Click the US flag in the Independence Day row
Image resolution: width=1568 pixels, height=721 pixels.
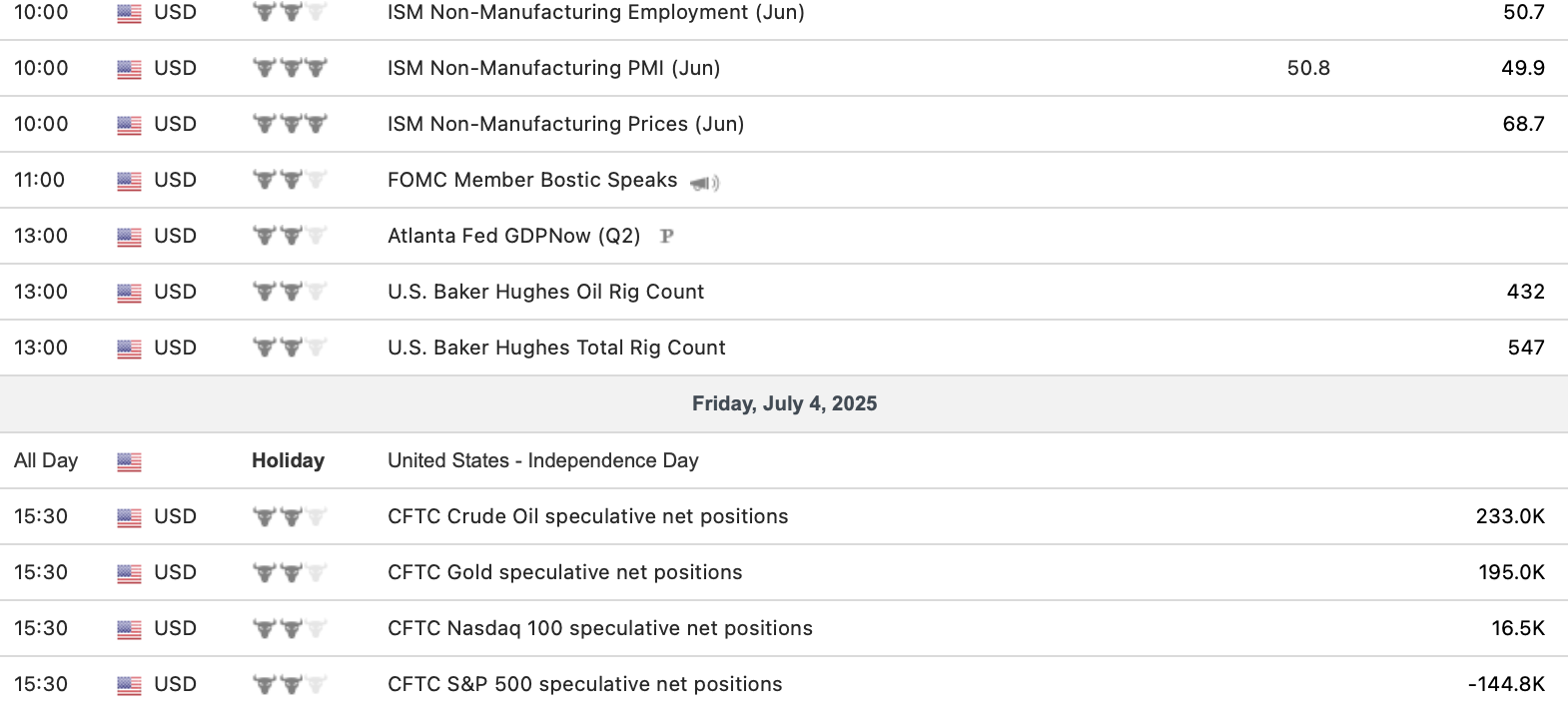(x=129, y=461)
